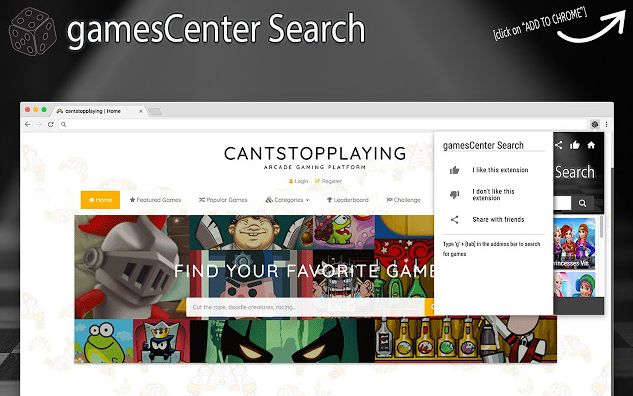Screen dimensions: 633x396
Task: Click the share icon beside Share with friends
Action: (455, 220)
